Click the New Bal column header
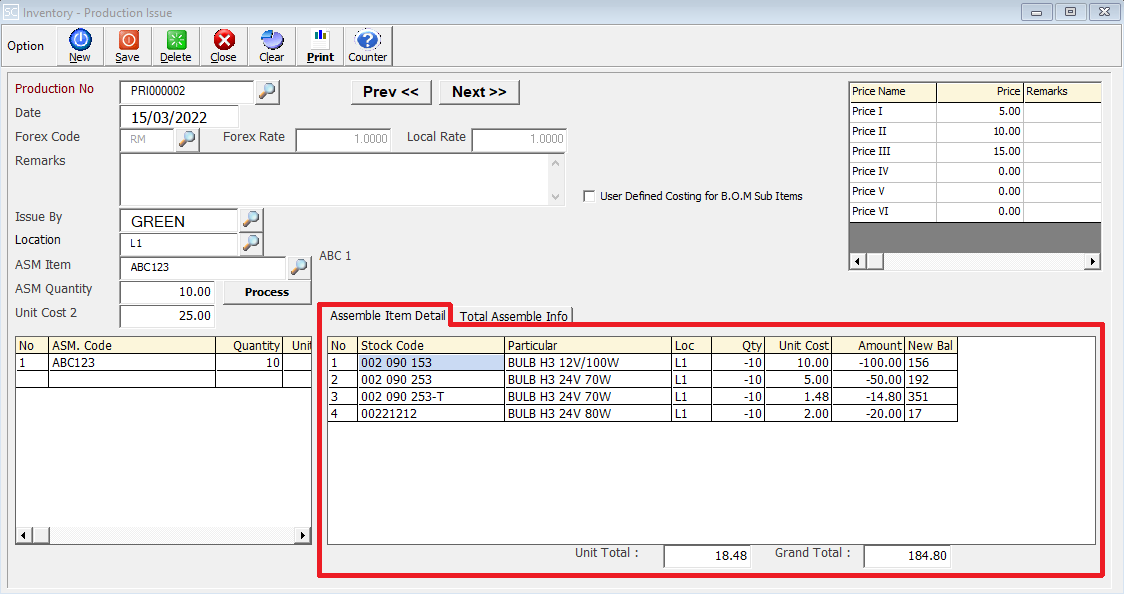The height and width of the screenshot is (594, 1124). 930,345
